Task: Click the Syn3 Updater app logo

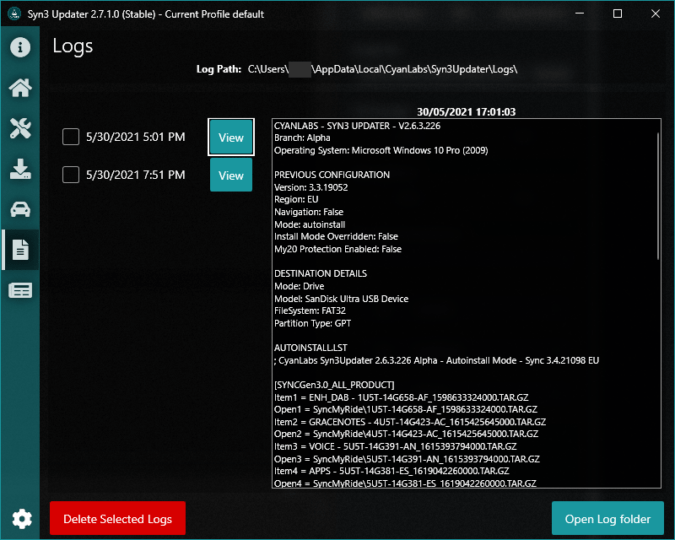Action: click(14, 14)
